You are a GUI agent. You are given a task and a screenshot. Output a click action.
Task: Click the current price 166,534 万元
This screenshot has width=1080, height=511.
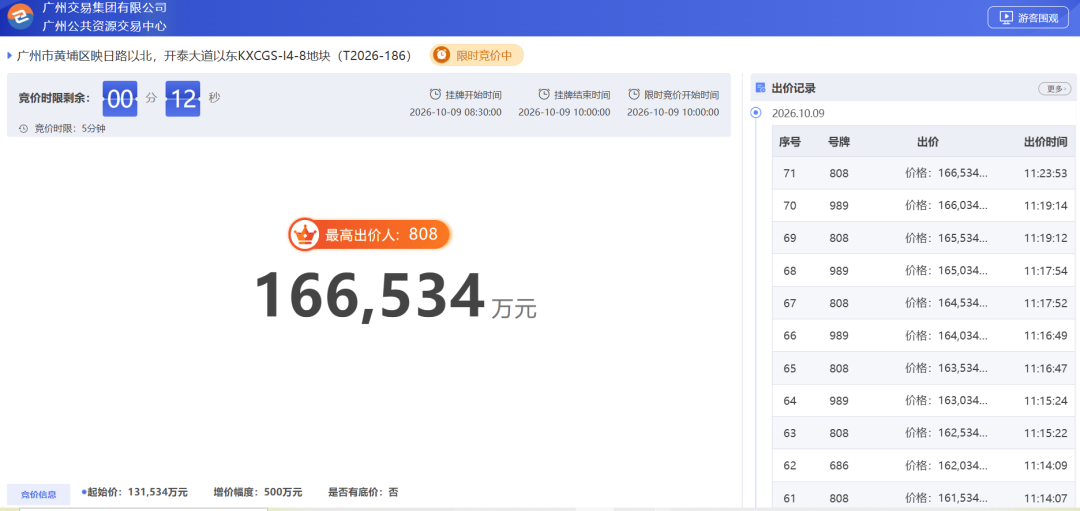click(x=395, y=298)
